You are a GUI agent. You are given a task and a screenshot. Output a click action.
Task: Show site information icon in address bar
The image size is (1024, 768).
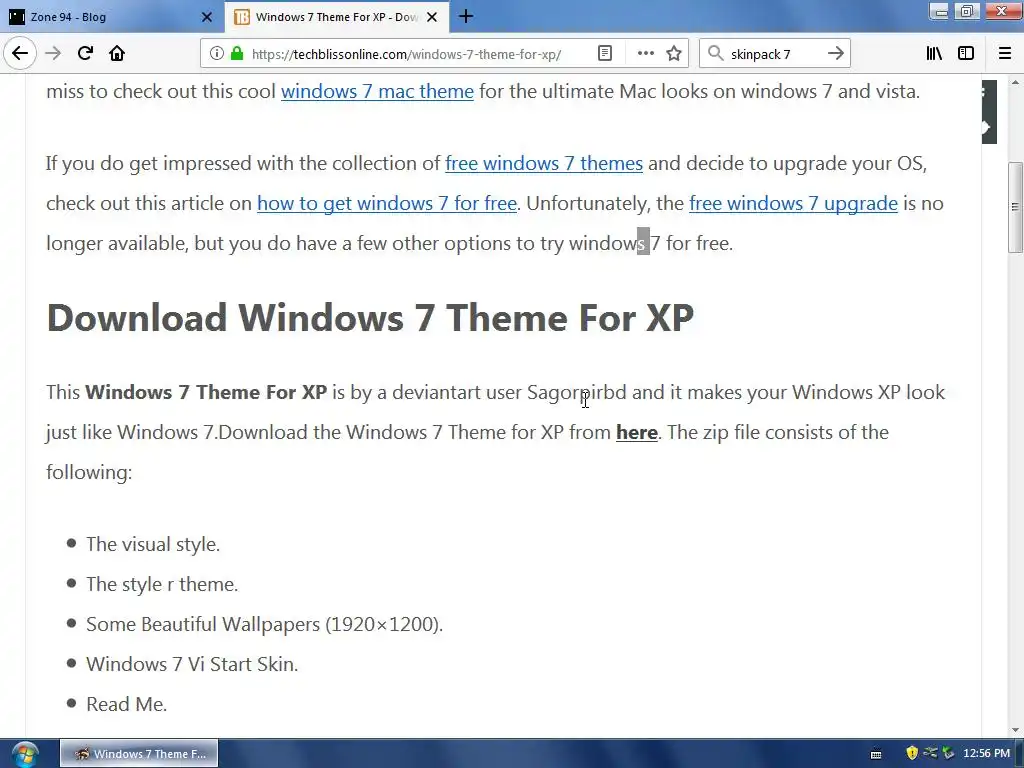point(216,54)
